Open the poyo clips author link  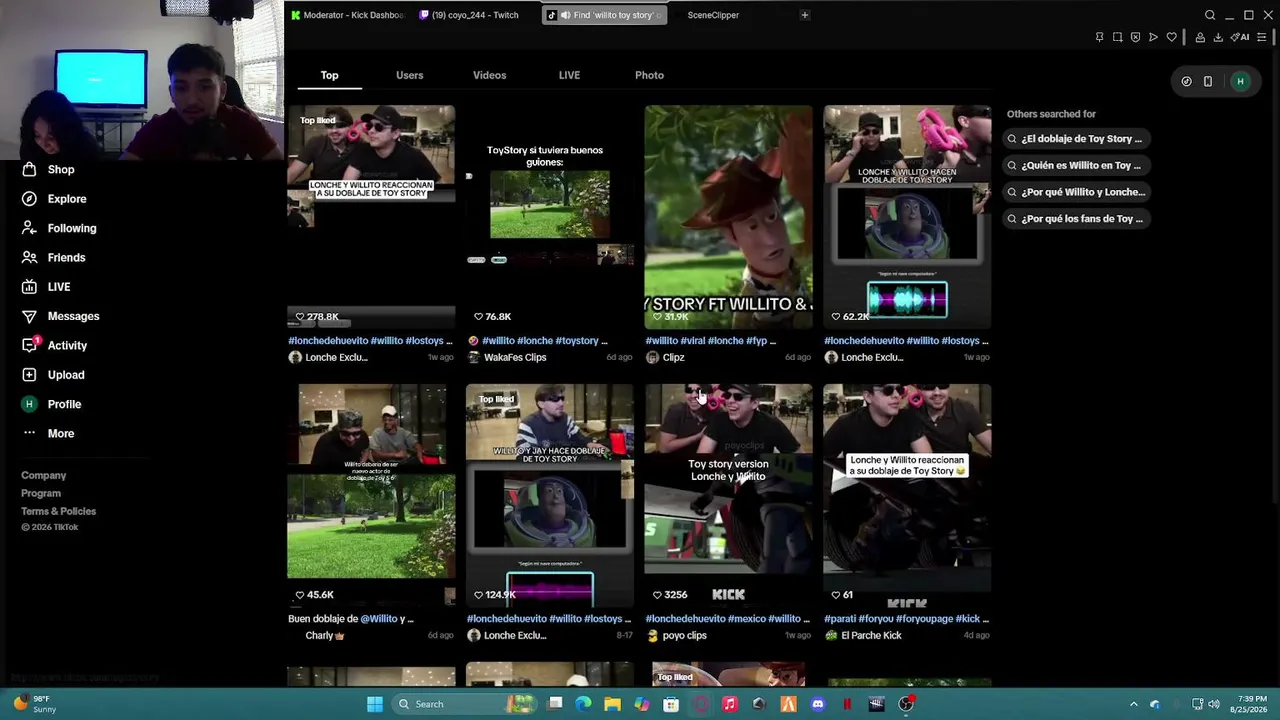[684, 635]
